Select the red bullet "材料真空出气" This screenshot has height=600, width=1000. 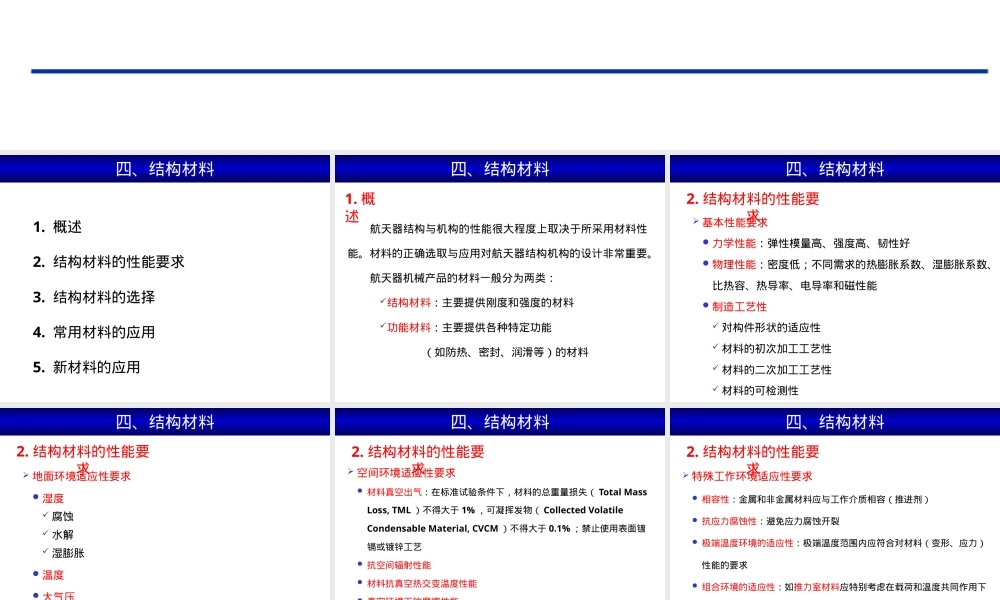(x=394, y=492)
